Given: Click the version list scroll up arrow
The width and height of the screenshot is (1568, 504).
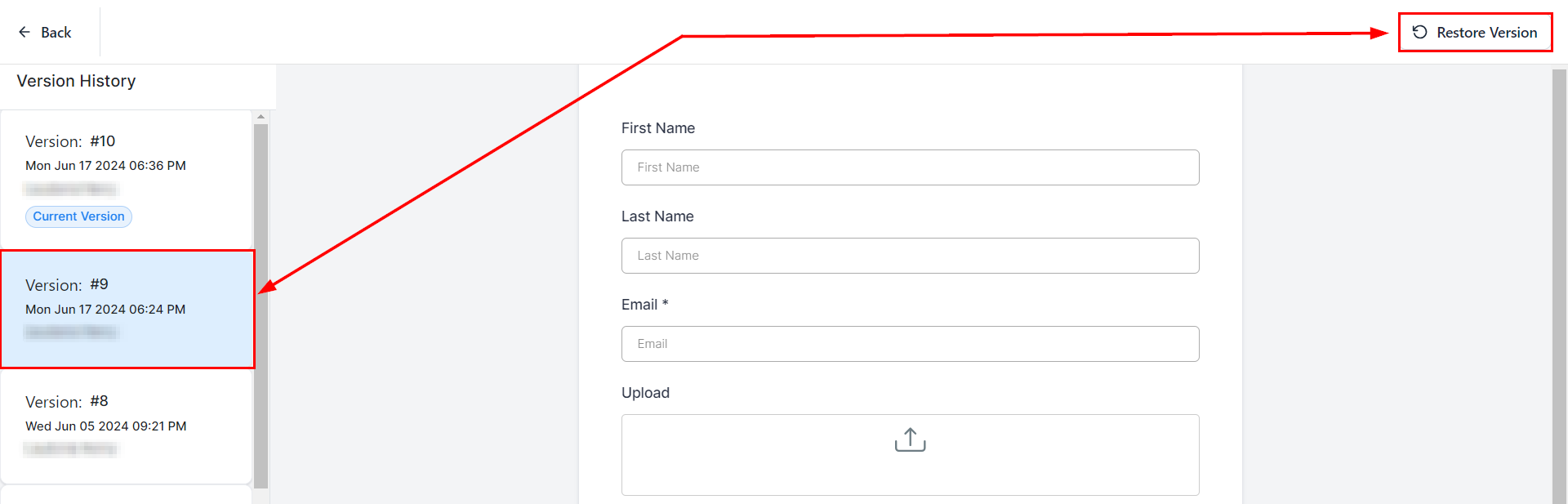Looking at the screenshot, I should tap(261, 117).
